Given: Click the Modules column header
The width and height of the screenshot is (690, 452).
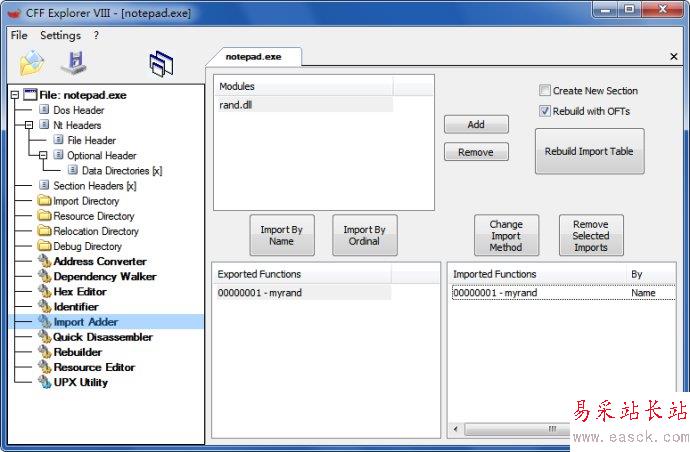Looking at the screenshot, I should coord(304,86).
